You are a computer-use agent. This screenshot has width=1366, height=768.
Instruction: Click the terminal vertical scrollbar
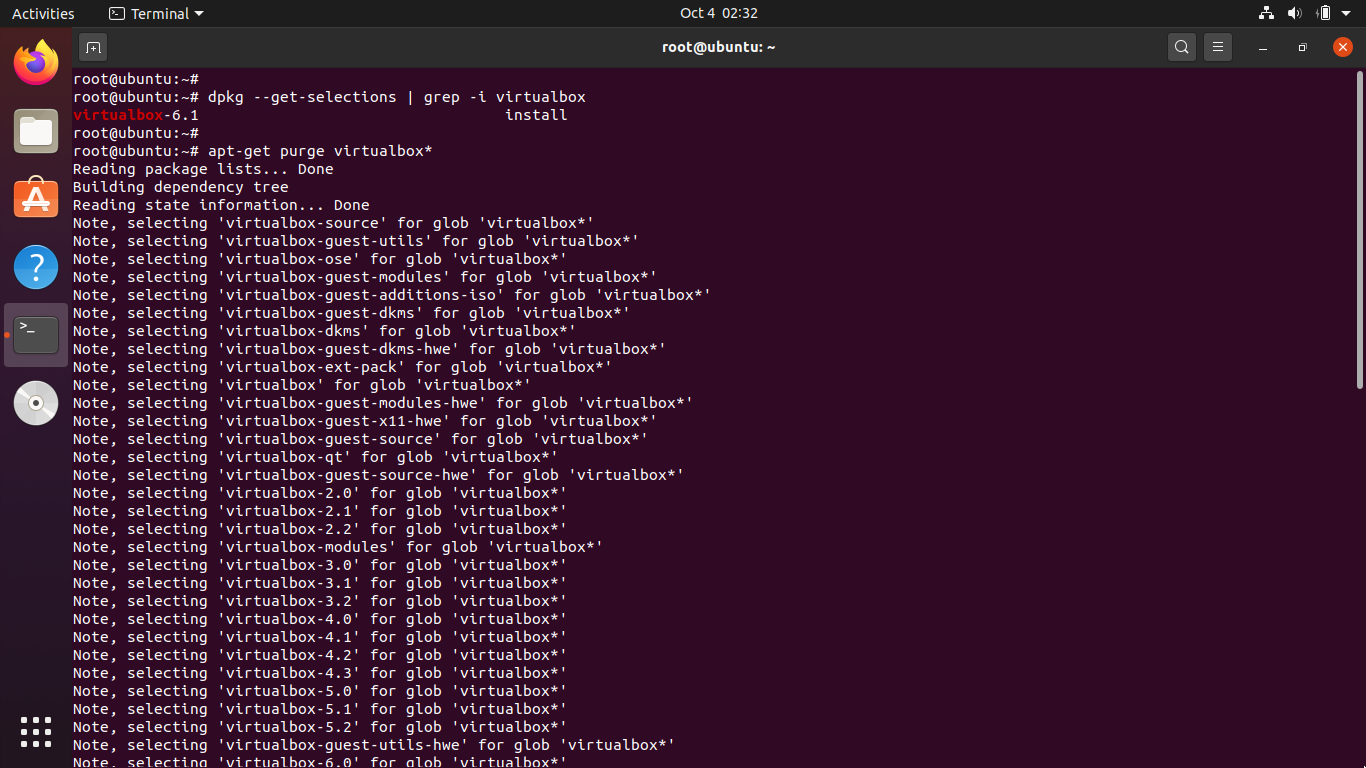[1359, 230]
